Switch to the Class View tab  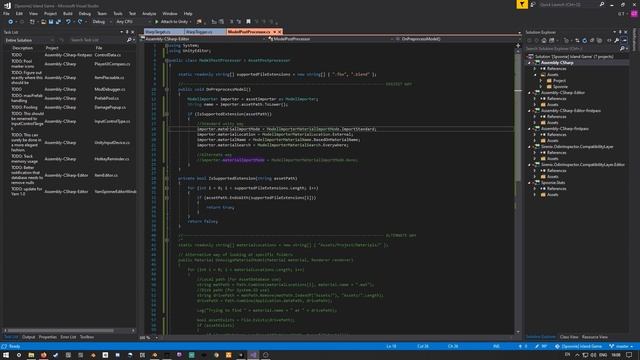point(569,337)
